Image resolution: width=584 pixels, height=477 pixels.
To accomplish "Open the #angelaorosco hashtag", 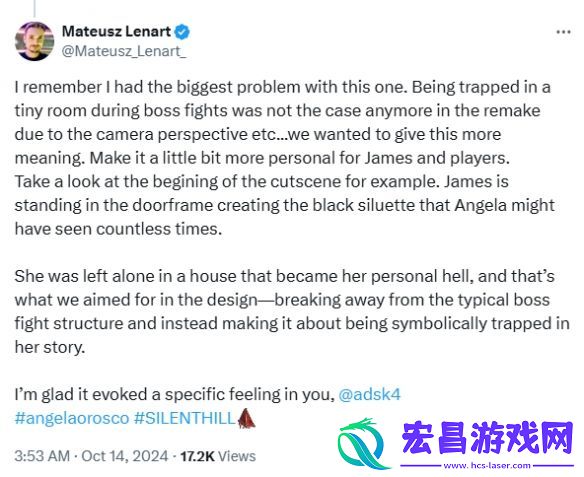I will [x=72, y=418].
